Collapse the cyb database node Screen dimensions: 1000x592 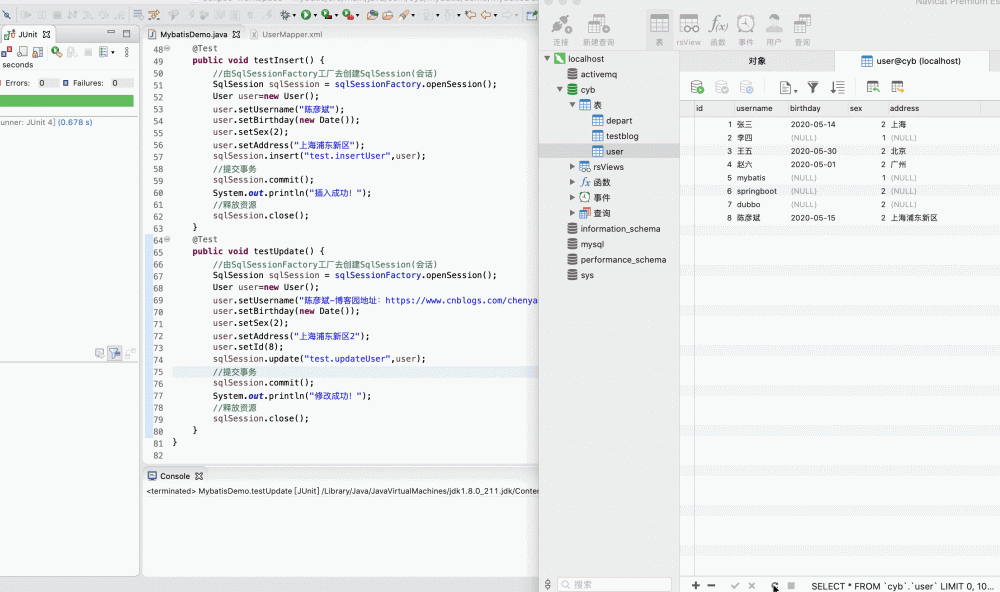pos(560,90)
